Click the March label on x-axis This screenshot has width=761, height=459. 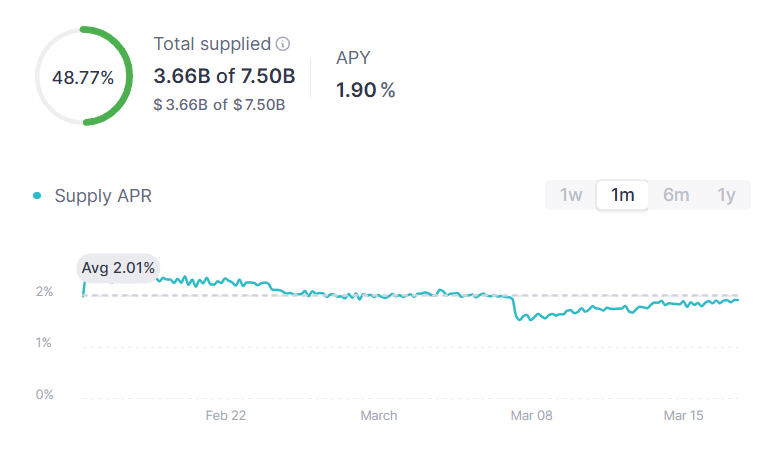[378, 415]
